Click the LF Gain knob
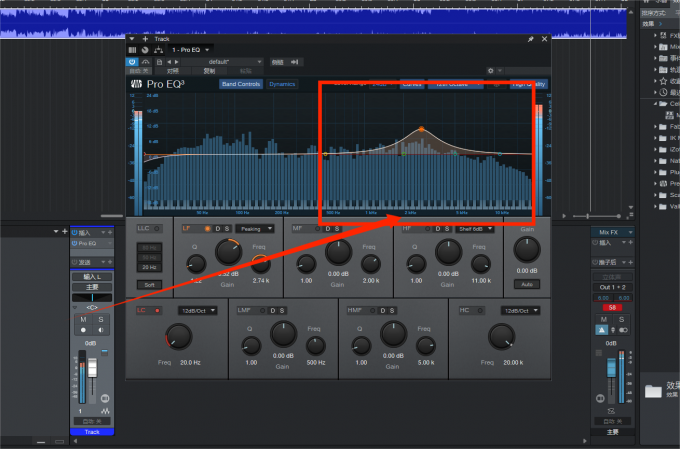 (229, 252)
